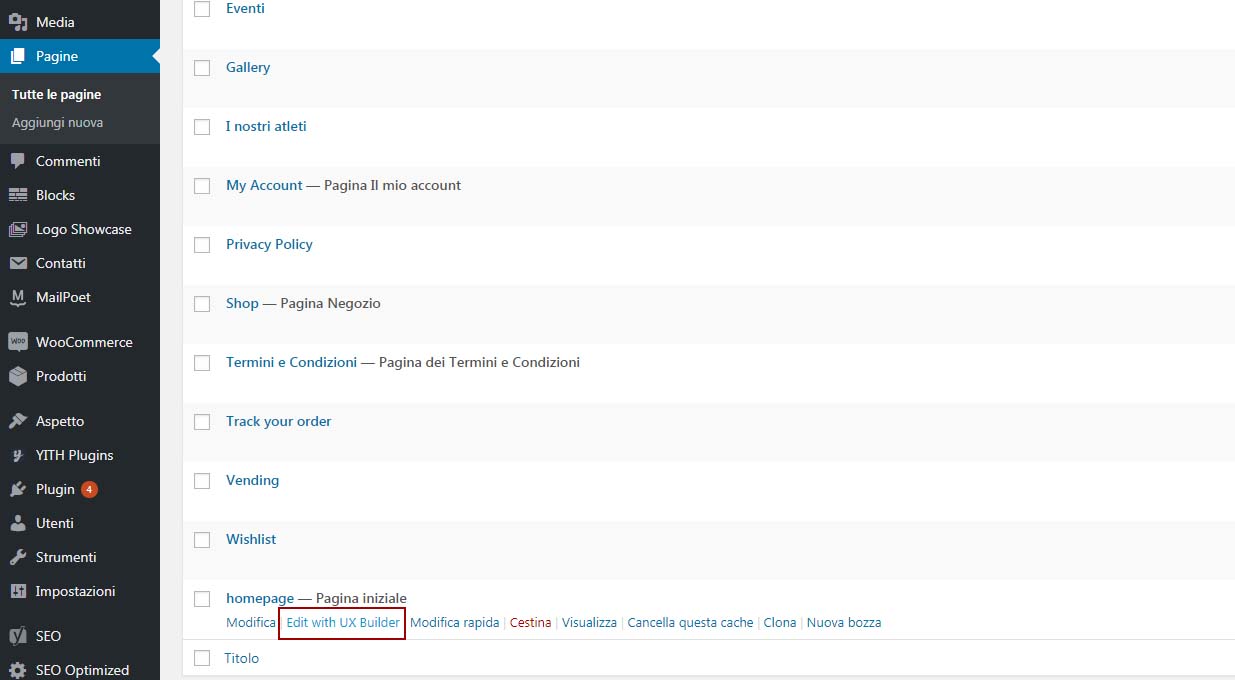
Task: Click the YITH Plugins icon
Action: click(x=18, y=455)
